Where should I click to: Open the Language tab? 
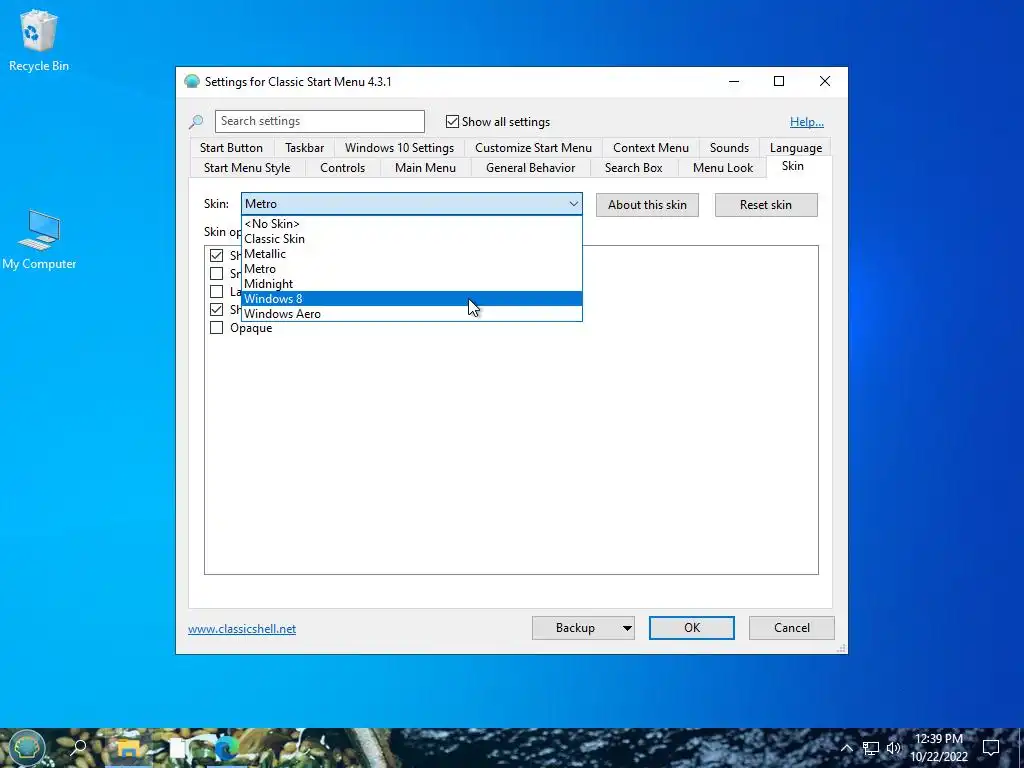point(795,148)
